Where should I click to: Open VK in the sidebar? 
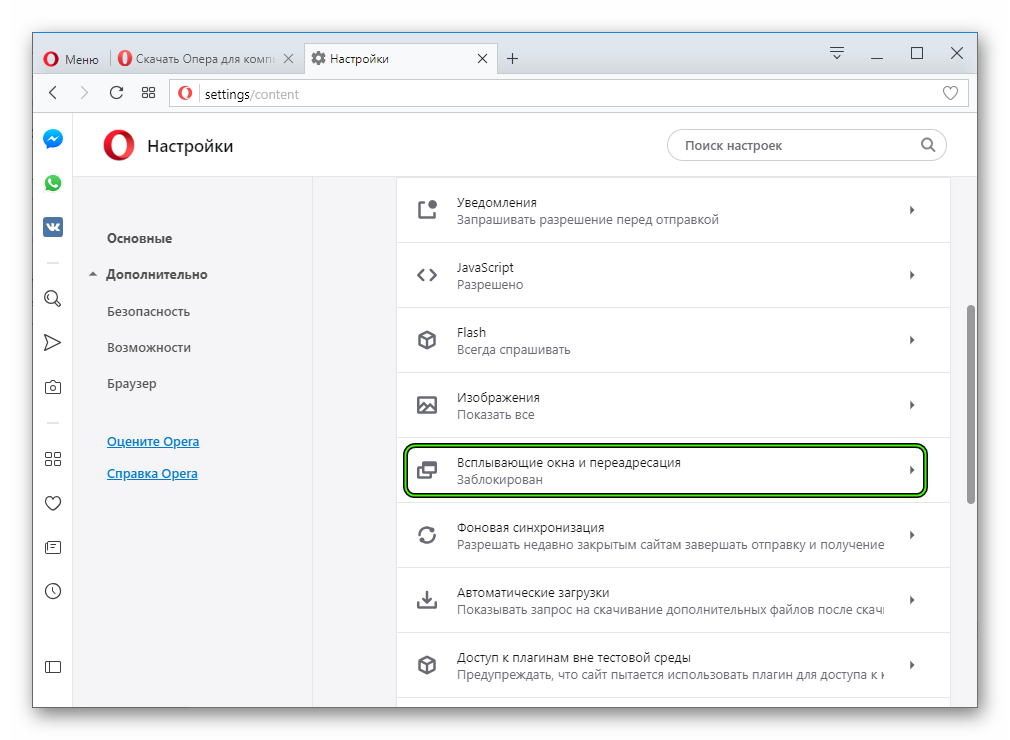pos(53,227)
